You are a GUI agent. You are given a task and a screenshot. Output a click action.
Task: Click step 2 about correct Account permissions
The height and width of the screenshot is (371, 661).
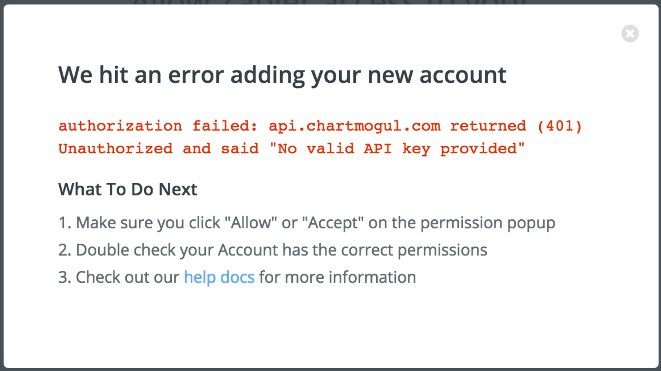(273, 250)
